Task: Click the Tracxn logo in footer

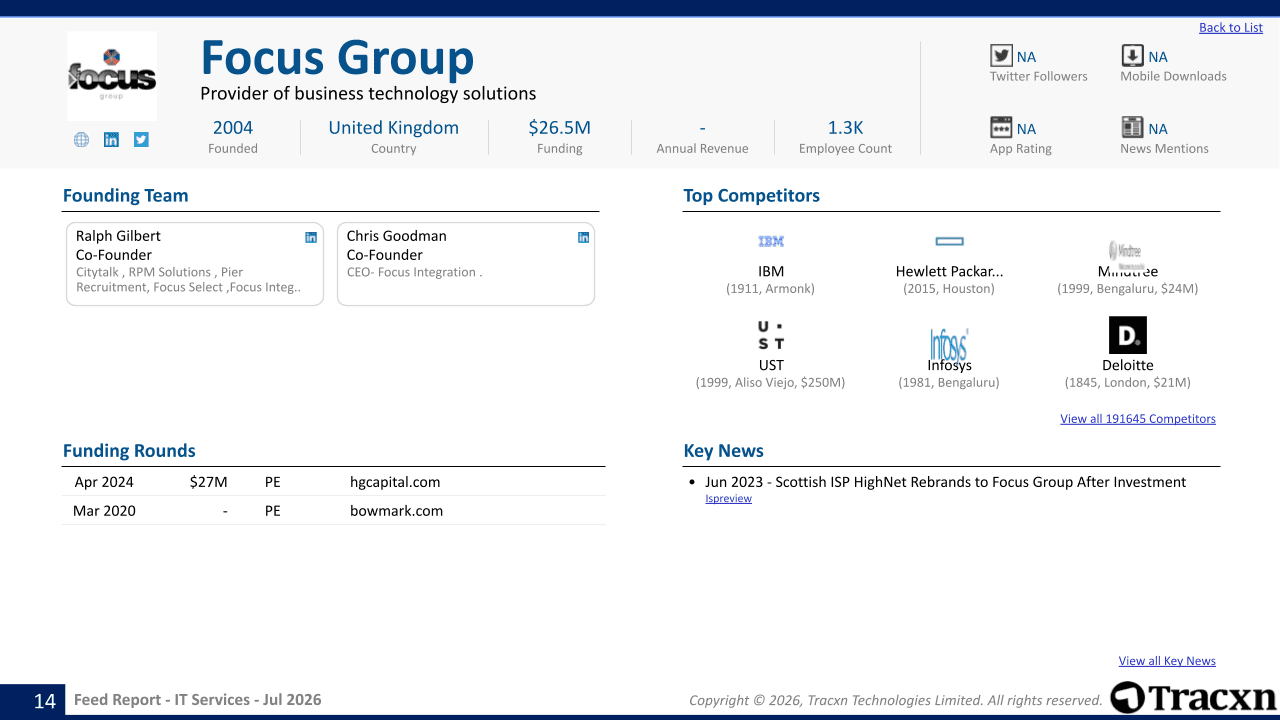Action: click(1193, 698)
